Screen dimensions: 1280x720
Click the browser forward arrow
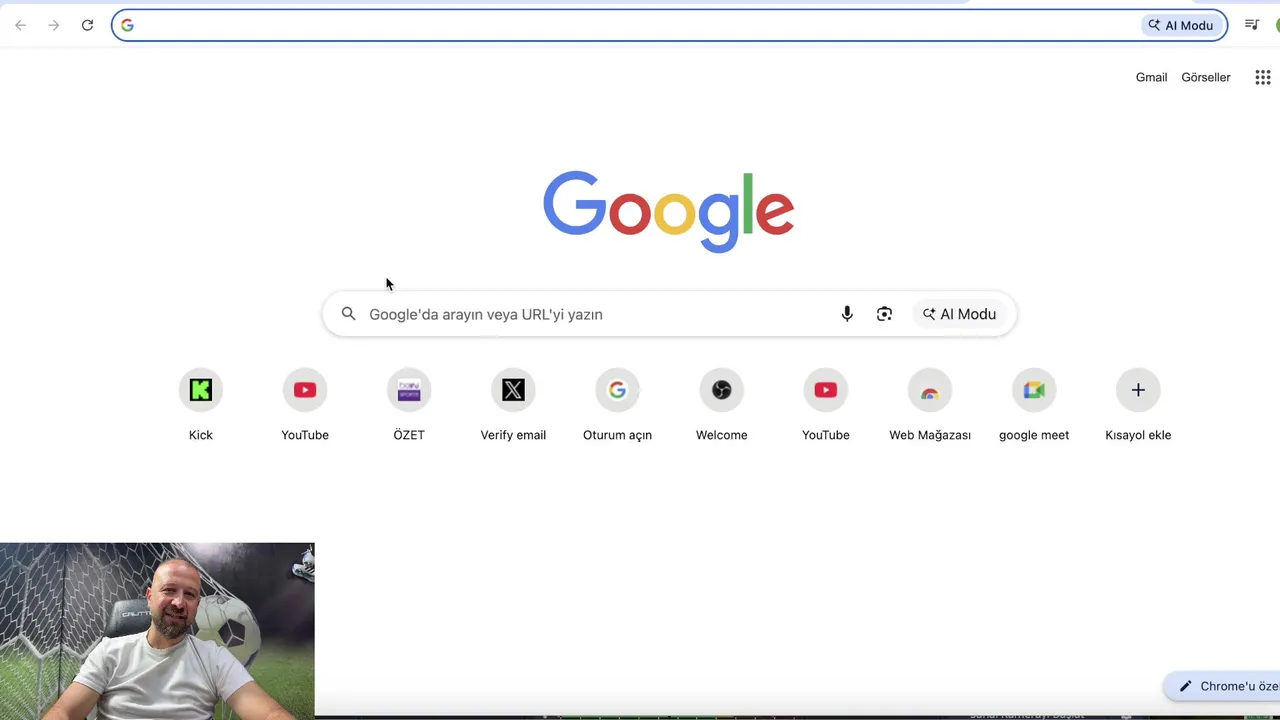[54, 25]
